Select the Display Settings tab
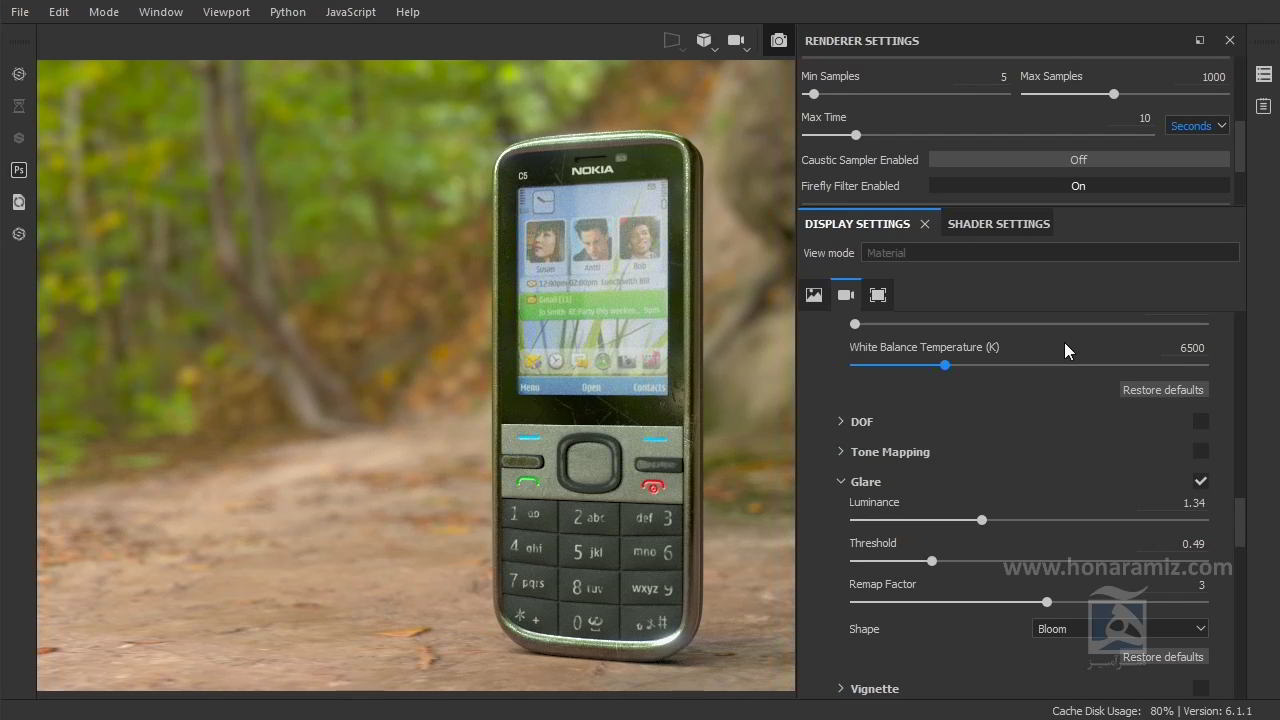1280x720 pixels. (858, 224)
